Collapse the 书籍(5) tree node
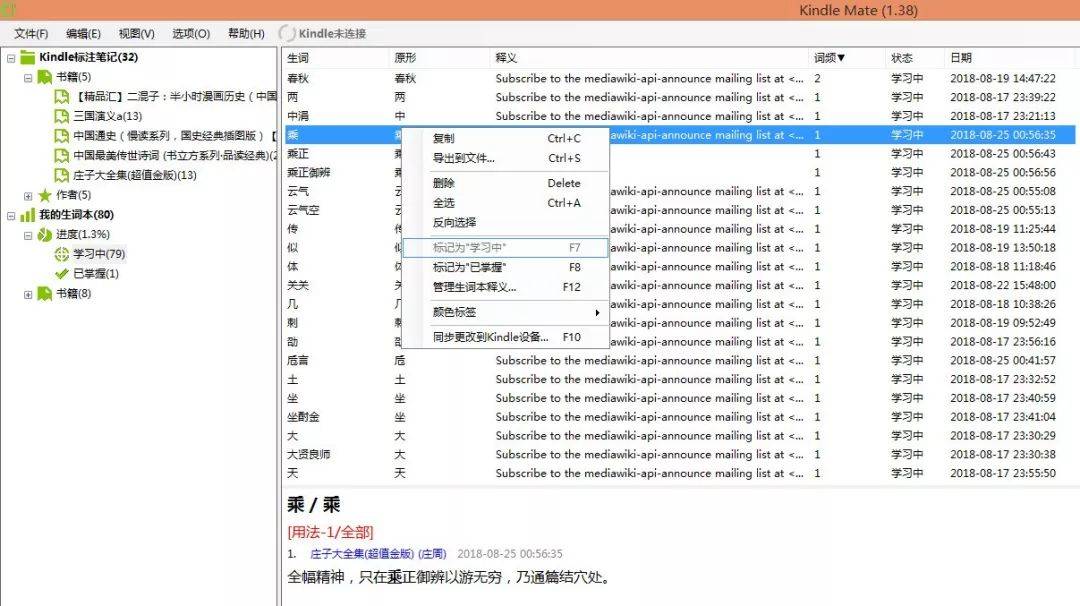The image size is (1080, 606). tap(28, 78)
